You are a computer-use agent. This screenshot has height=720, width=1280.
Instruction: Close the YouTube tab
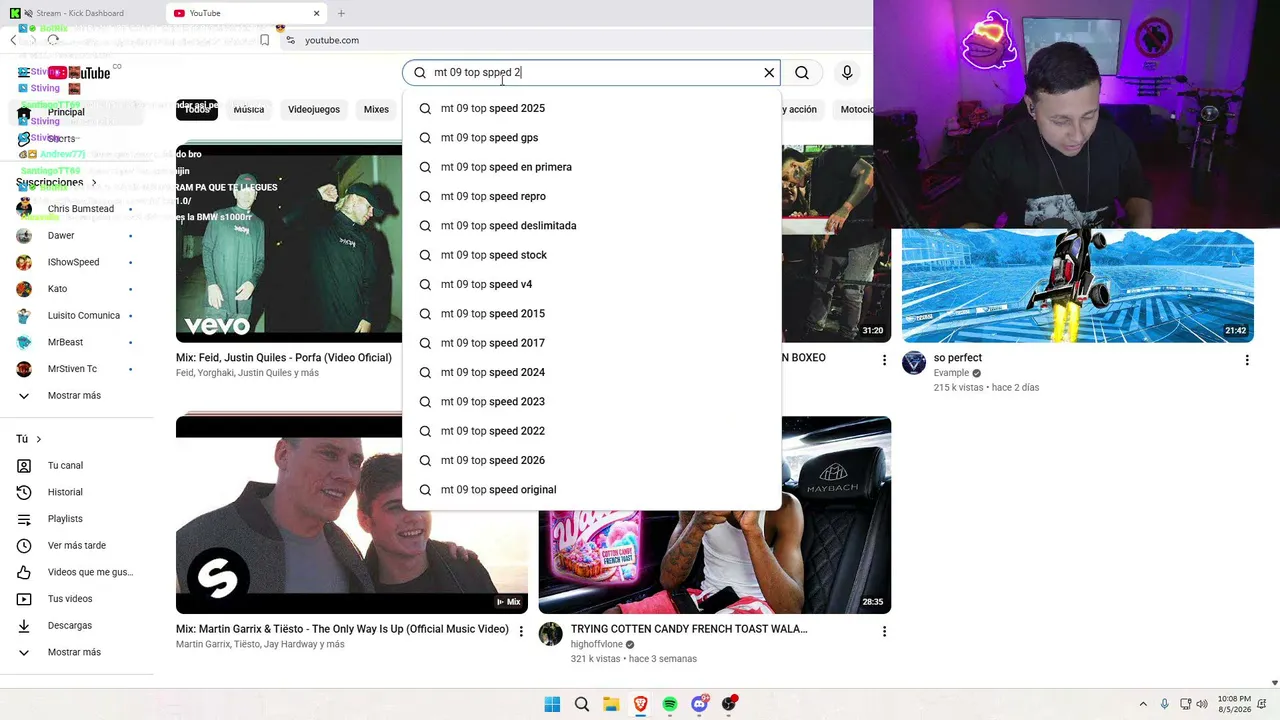click(317, 13)
